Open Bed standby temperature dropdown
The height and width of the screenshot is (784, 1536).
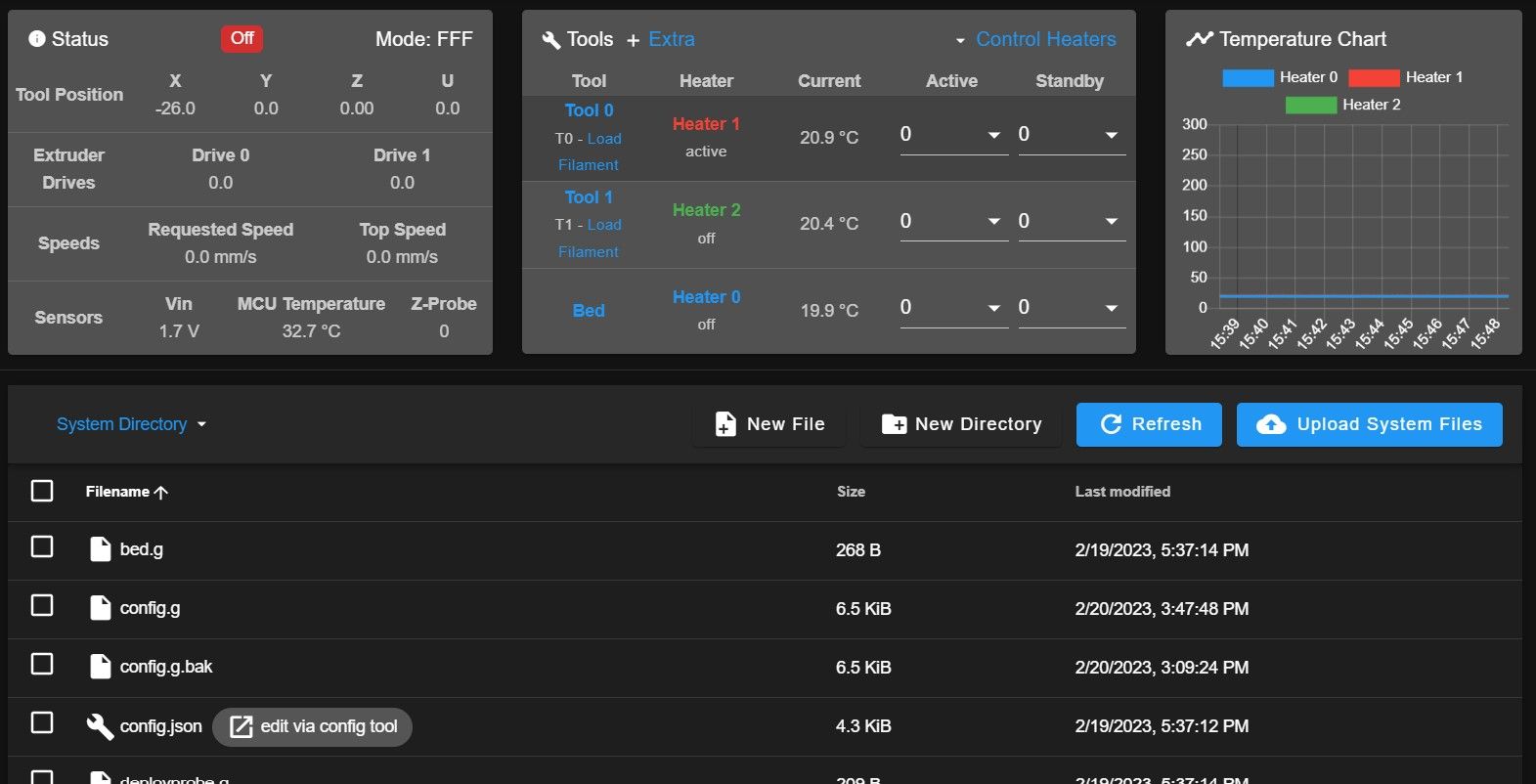(x=1112, y=308)
